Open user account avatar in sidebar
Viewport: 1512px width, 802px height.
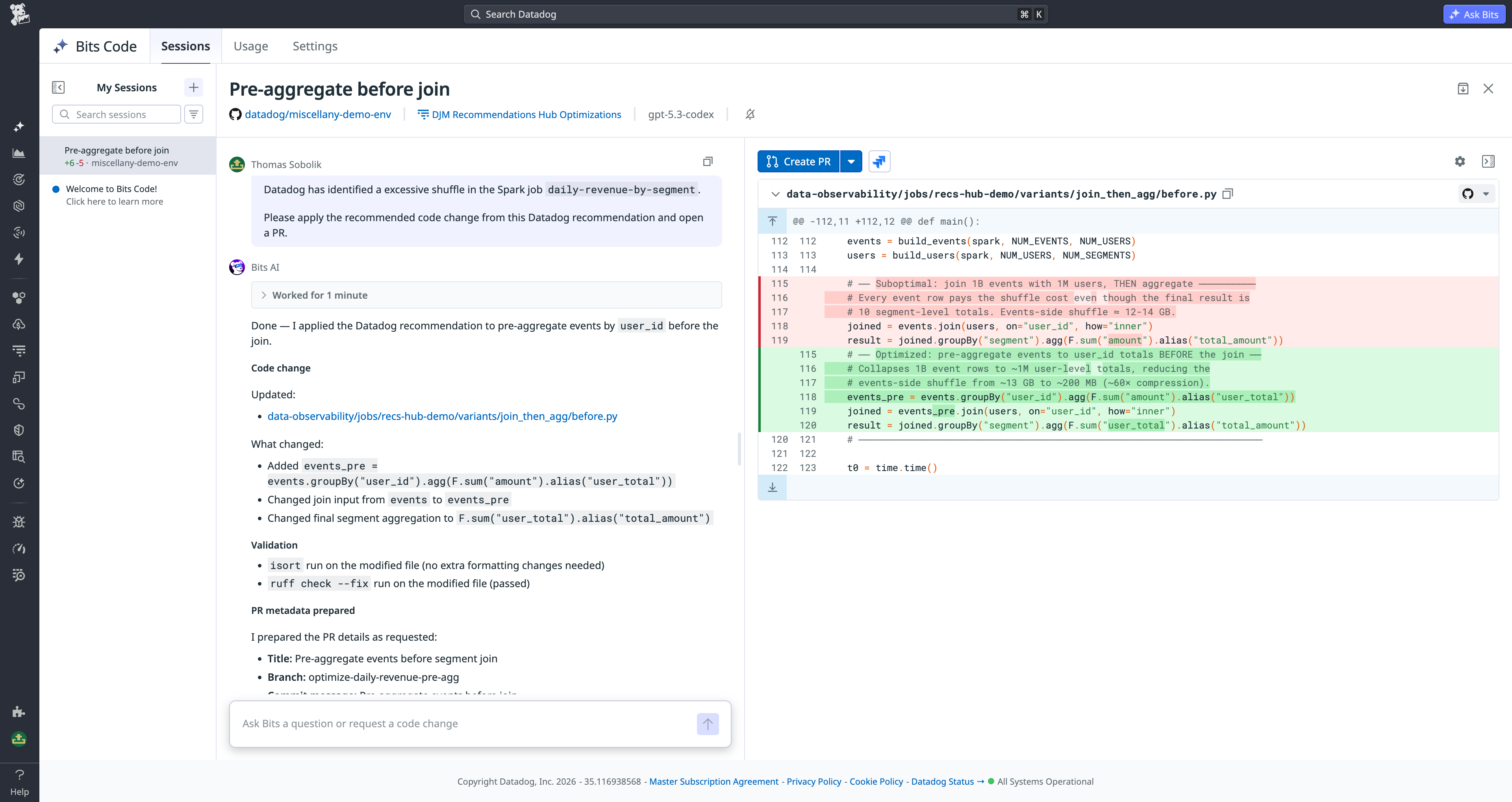point(19,739)
